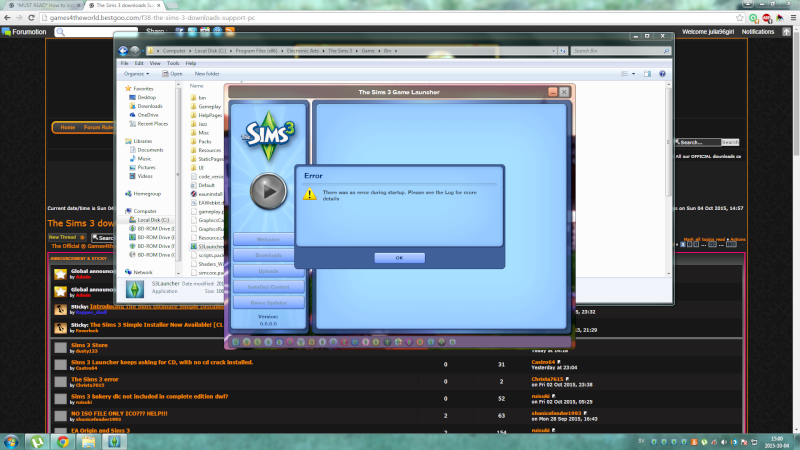Open the Notifications link on forum toolbar
This screenshot has height=450, width=800.
758,32
